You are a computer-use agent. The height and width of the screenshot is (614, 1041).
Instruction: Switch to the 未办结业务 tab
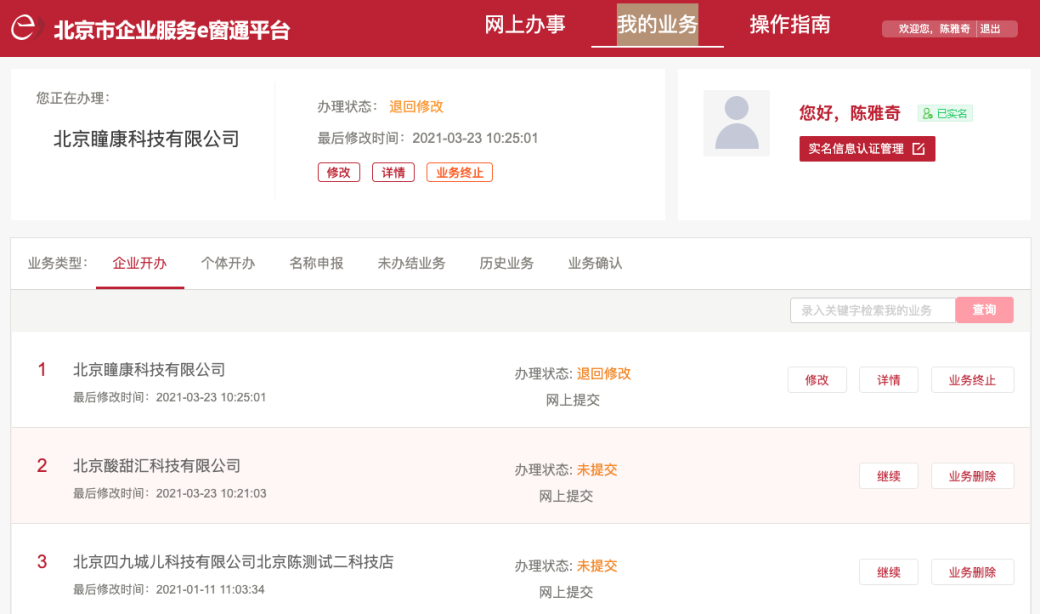click(411, 264)
